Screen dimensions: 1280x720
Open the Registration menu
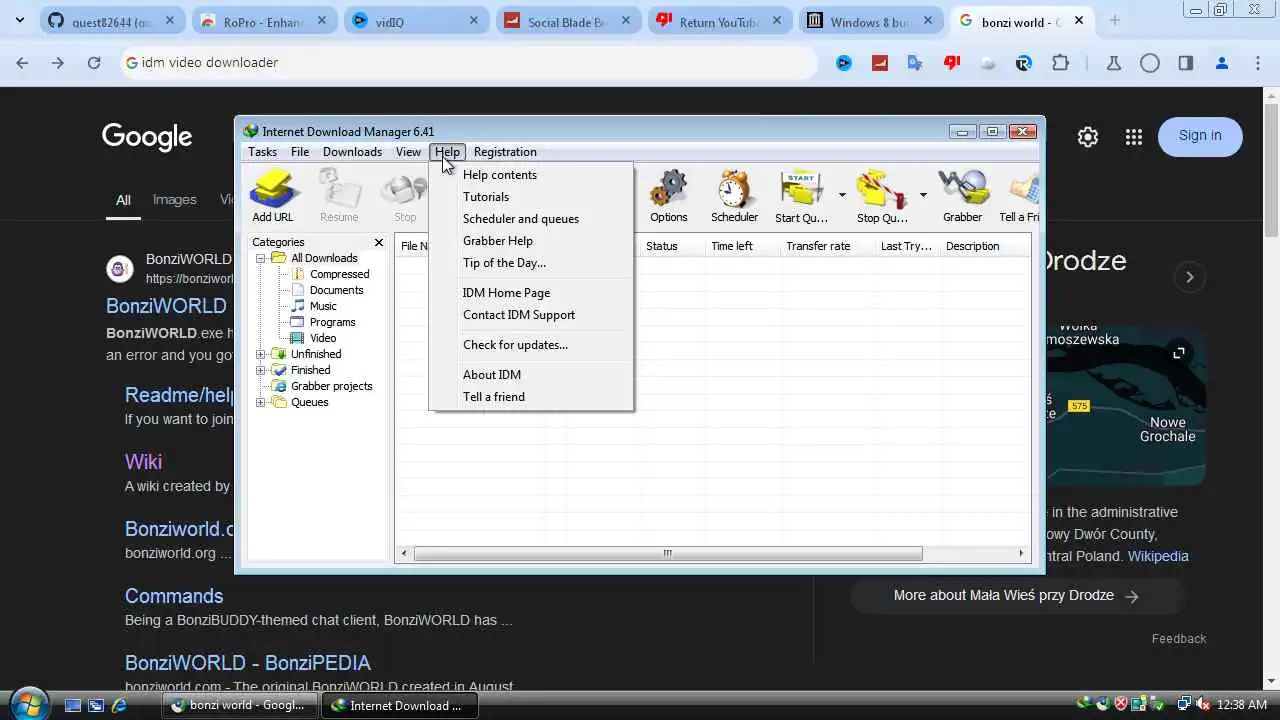pyautogui.click(x=505, y=152)
